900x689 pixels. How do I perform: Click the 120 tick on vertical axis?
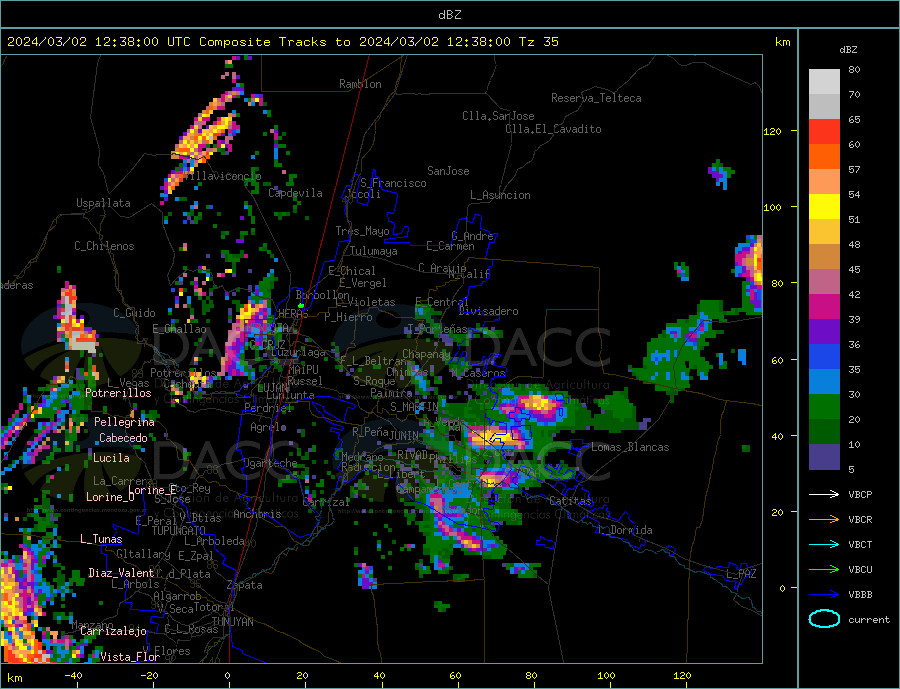[773, 131]
